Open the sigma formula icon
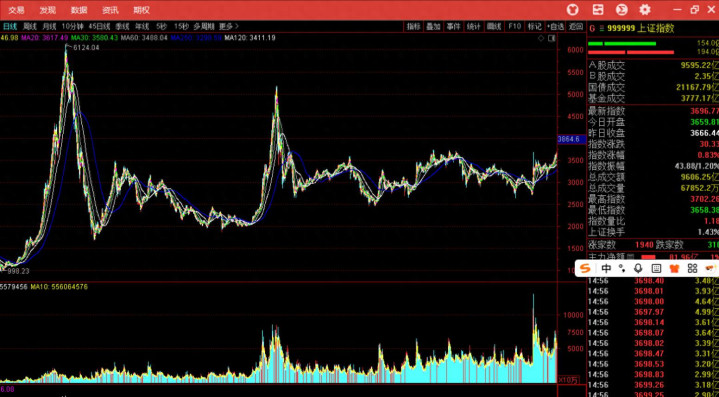 (x=621, y=10)
